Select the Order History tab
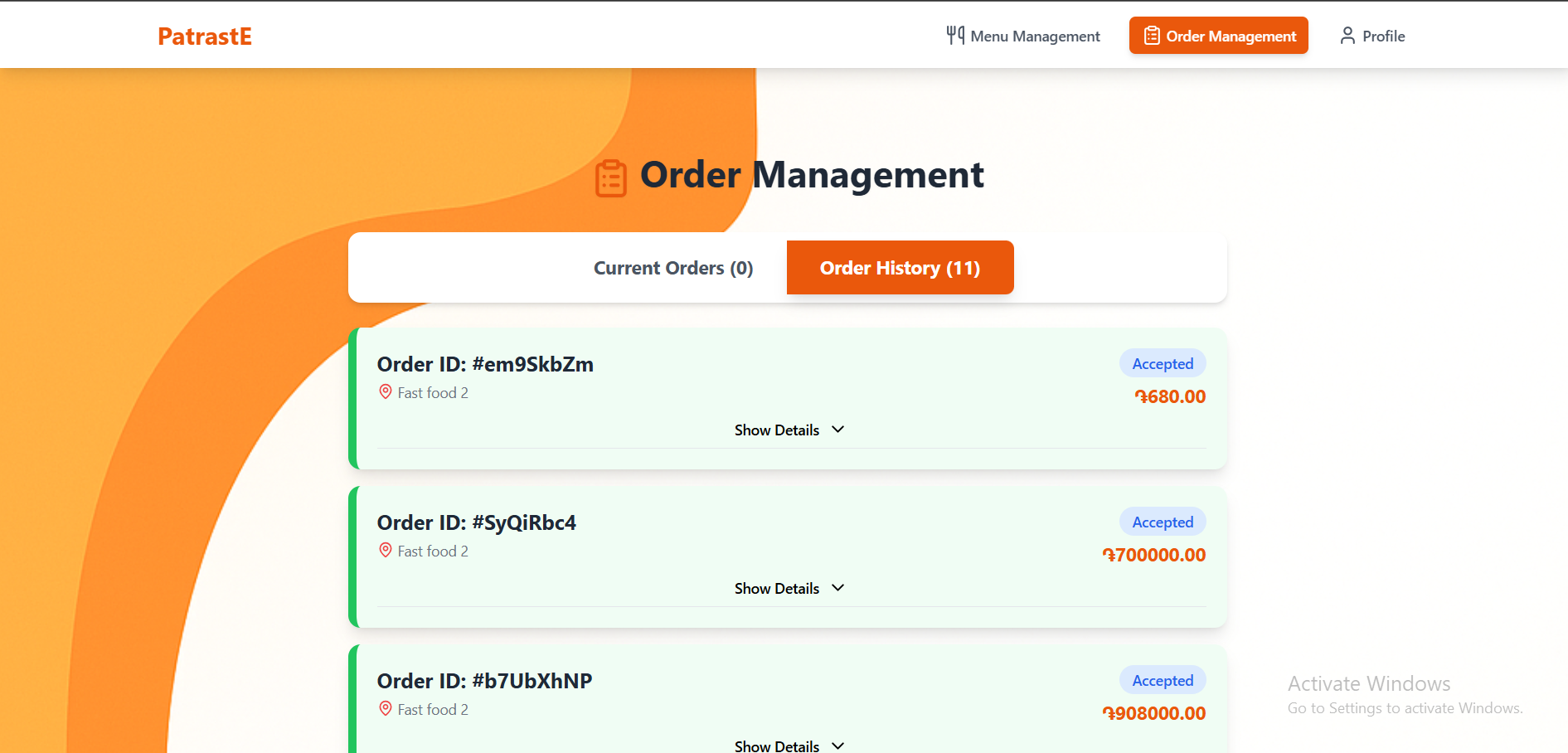The width and height of the screenshot is (1568, 753). click(x=900, y=267)
